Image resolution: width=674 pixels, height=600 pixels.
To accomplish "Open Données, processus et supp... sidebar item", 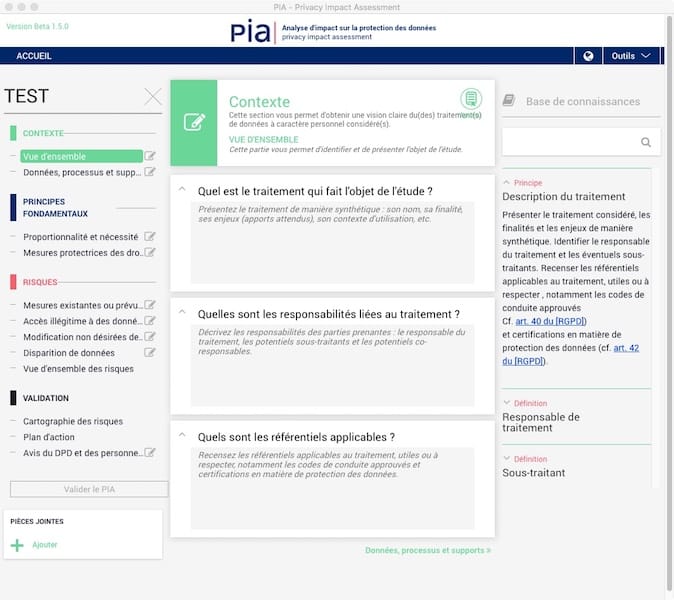I will [82, 172].
